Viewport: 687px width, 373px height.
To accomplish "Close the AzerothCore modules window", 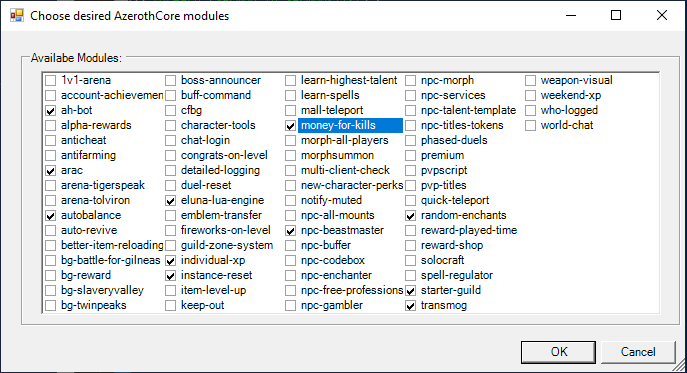I will tap(662, 15).
